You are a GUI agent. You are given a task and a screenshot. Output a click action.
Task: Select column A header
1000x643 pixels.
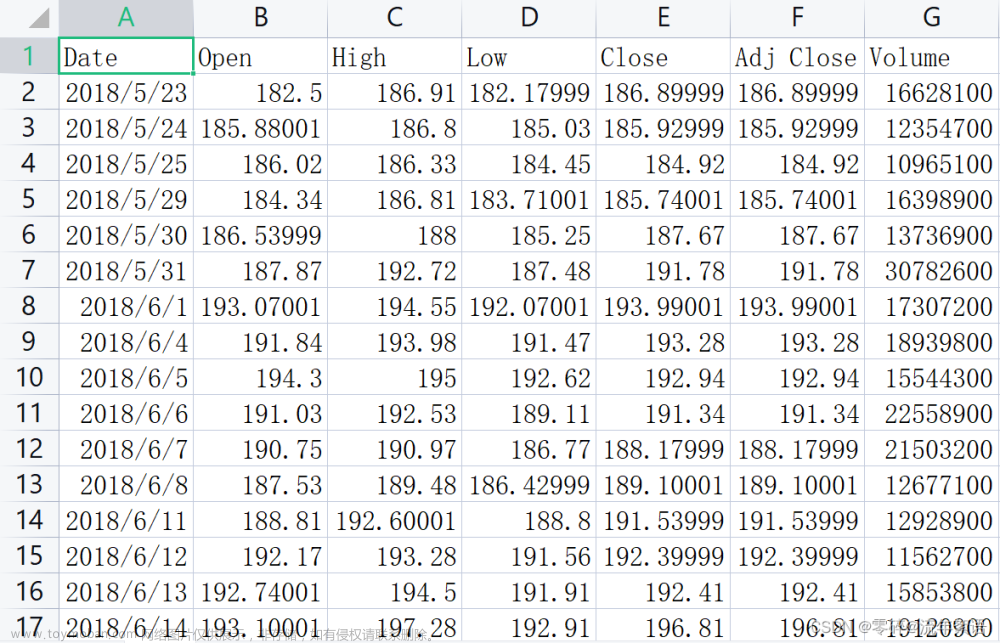[126, 18]
